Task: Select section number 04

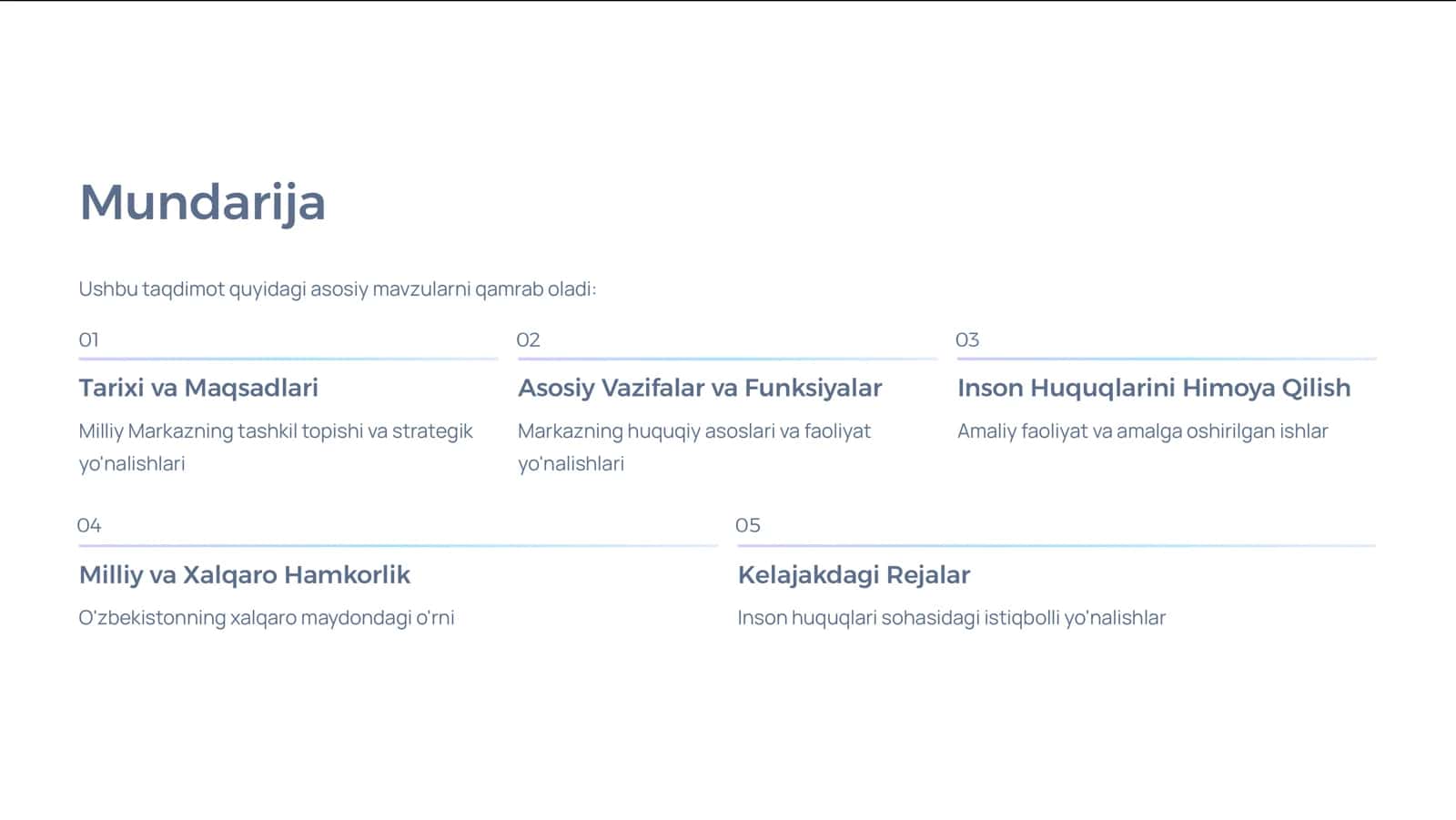Action: [89, 525]
